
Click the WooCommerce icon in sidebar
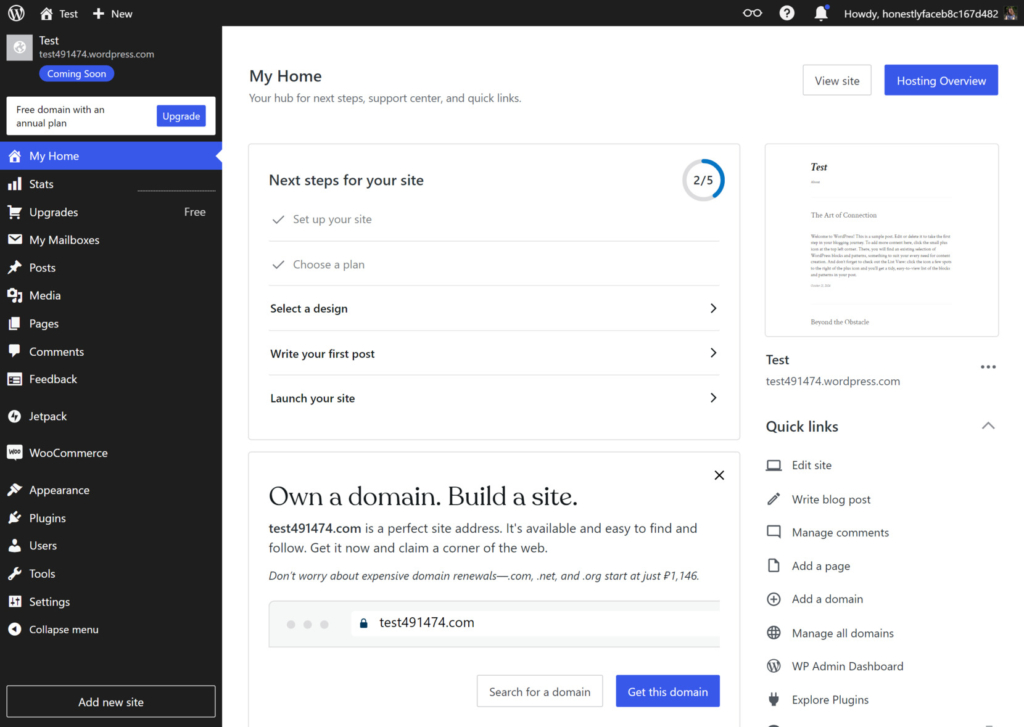14,453
